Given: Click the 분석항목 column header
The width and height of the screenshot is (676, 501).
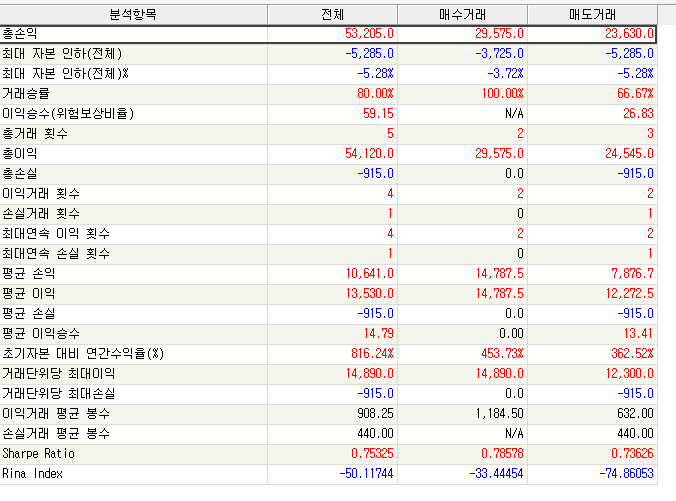Looking at the screenshot, I should [x=133, y=15].
